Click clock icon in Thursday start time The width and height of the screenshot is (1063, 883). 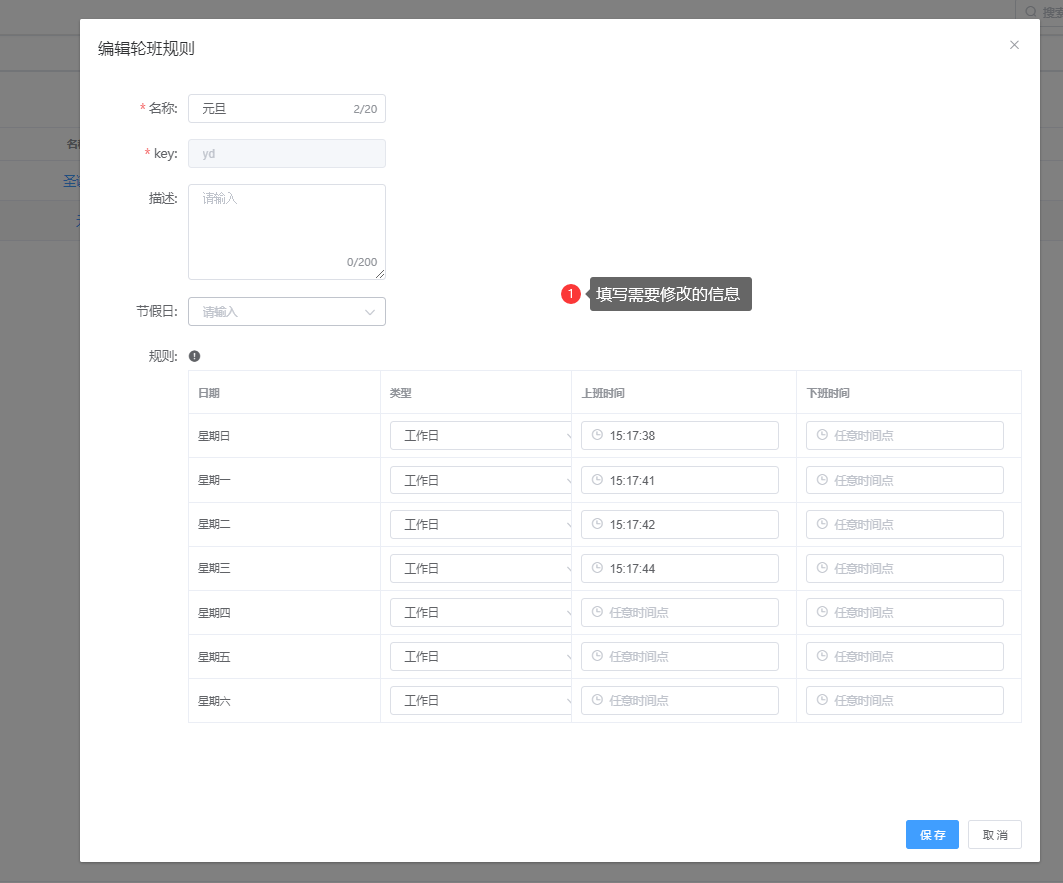pyautogui.click(x=597, y=612)
